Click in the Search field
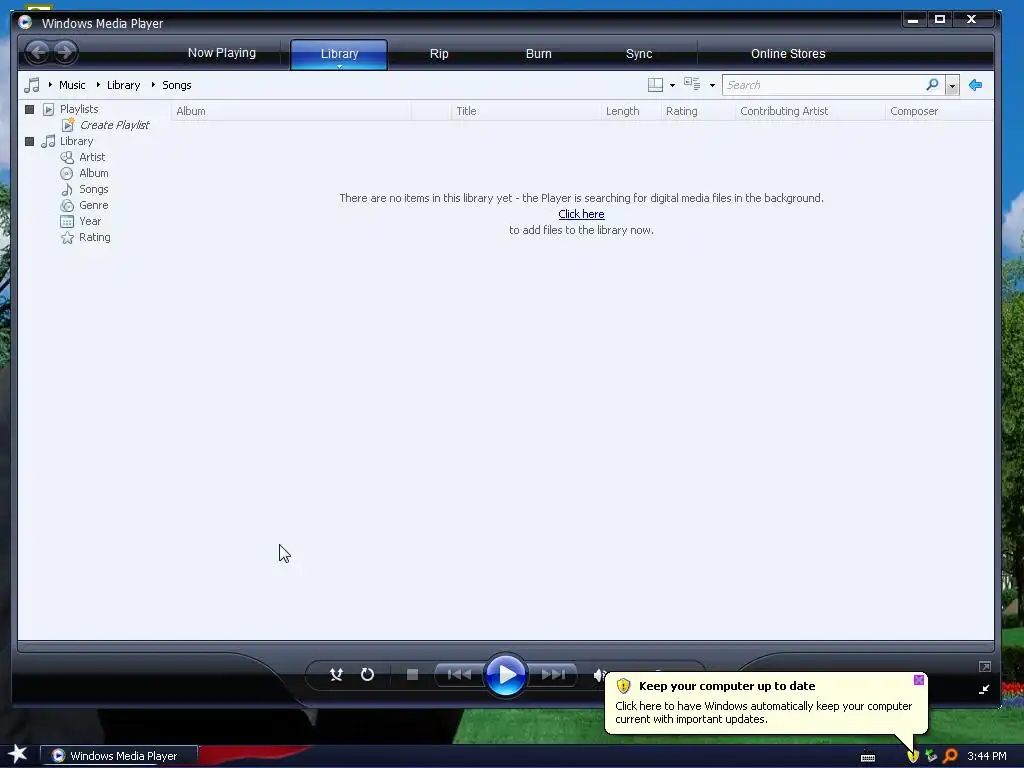Viewport: 1024px width, 768px height. click(824, 85)
